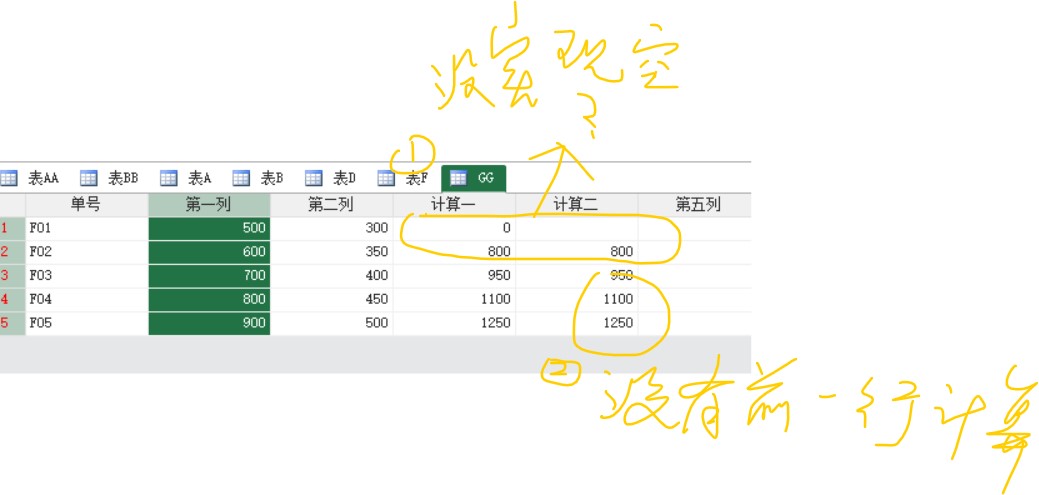Click 计算一 cell in row F03
Viewport: 1039px width, 495px height.
pyautogui.click(x=454, y=276)
